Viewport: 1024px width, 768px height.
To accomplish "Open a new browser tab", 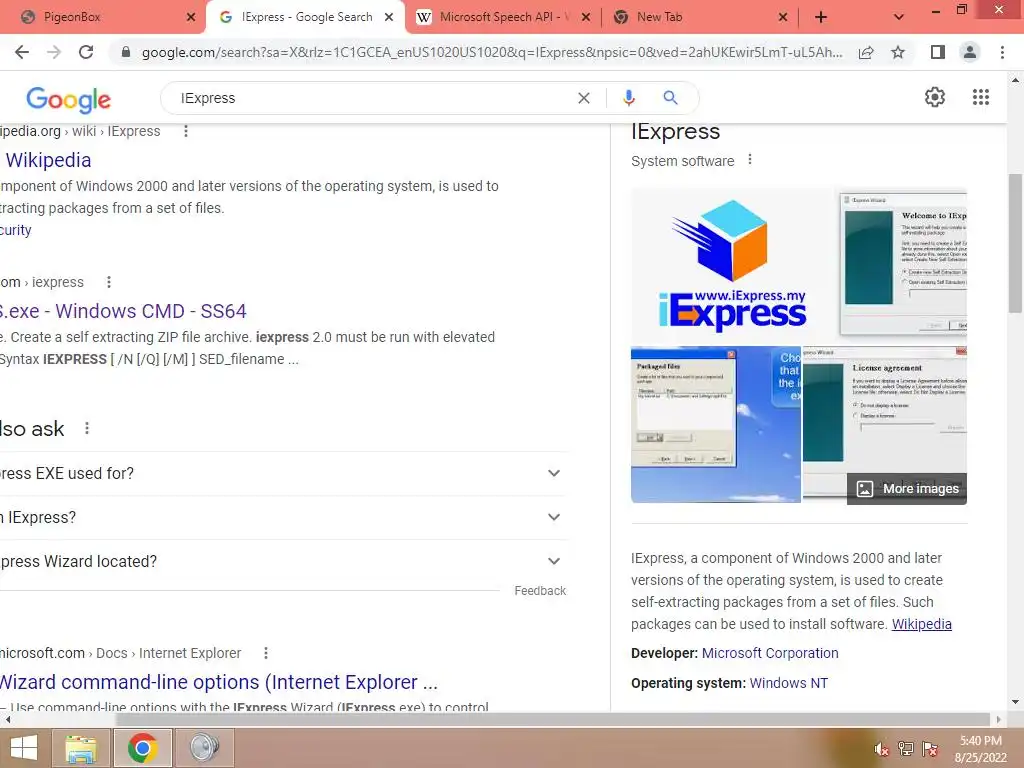I will tap(821, 17).
